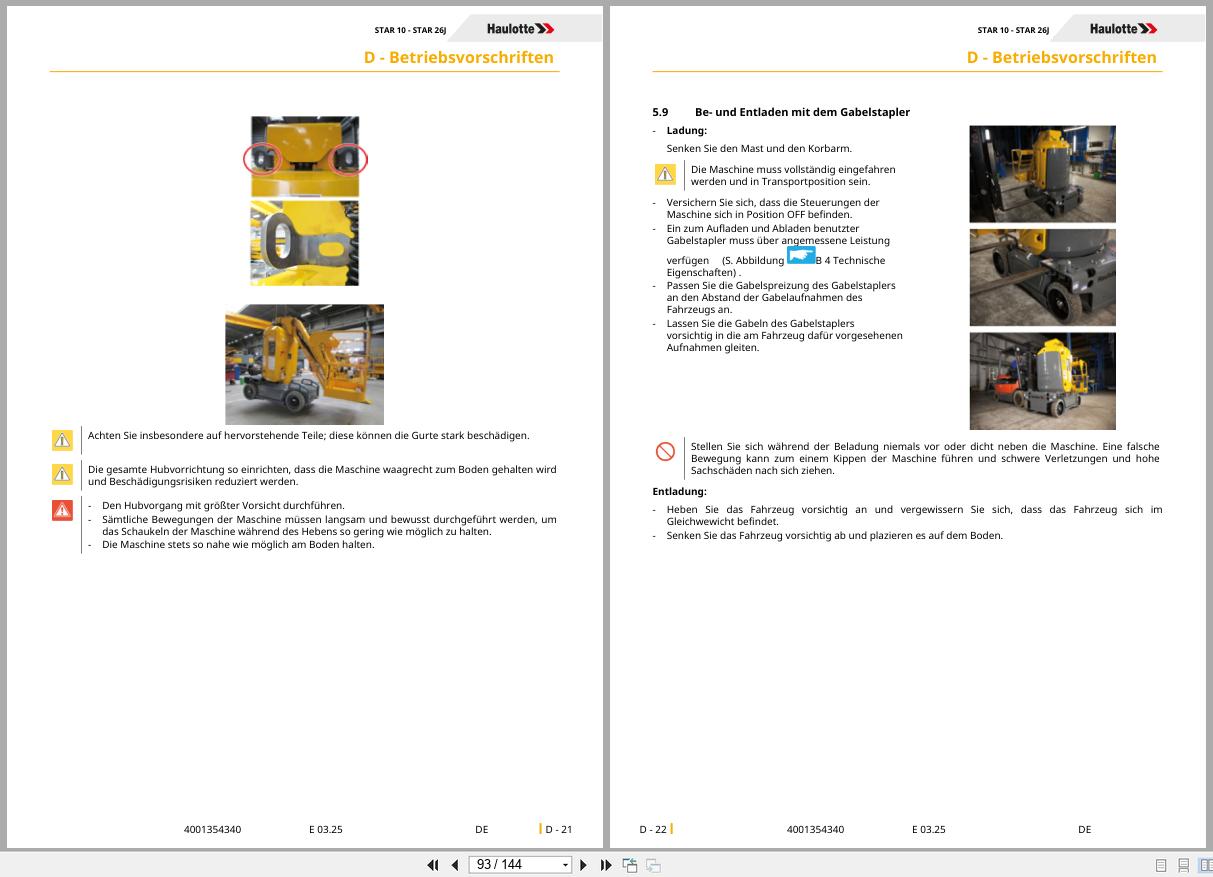Click the go to previous view icon
This screenshot has height=877, width=1213.
(x=630, y=865)
